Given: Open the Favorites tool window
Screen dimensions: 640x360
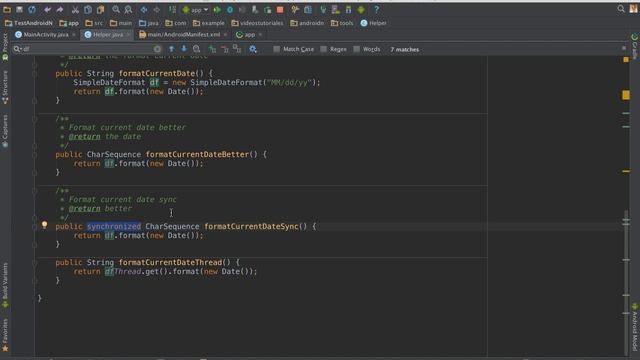Looking at the screenshot, I should 5,336.
